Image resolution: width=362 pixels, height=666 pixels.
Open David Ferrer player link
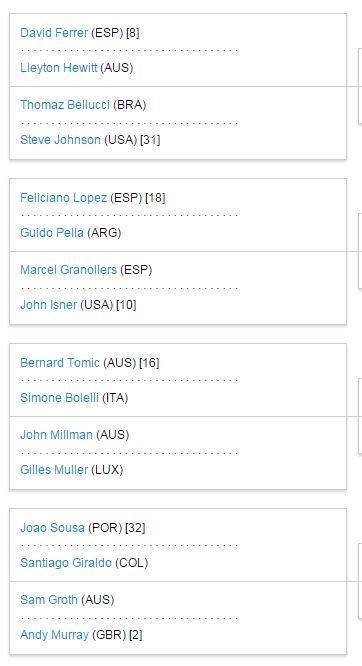point(54,33)
